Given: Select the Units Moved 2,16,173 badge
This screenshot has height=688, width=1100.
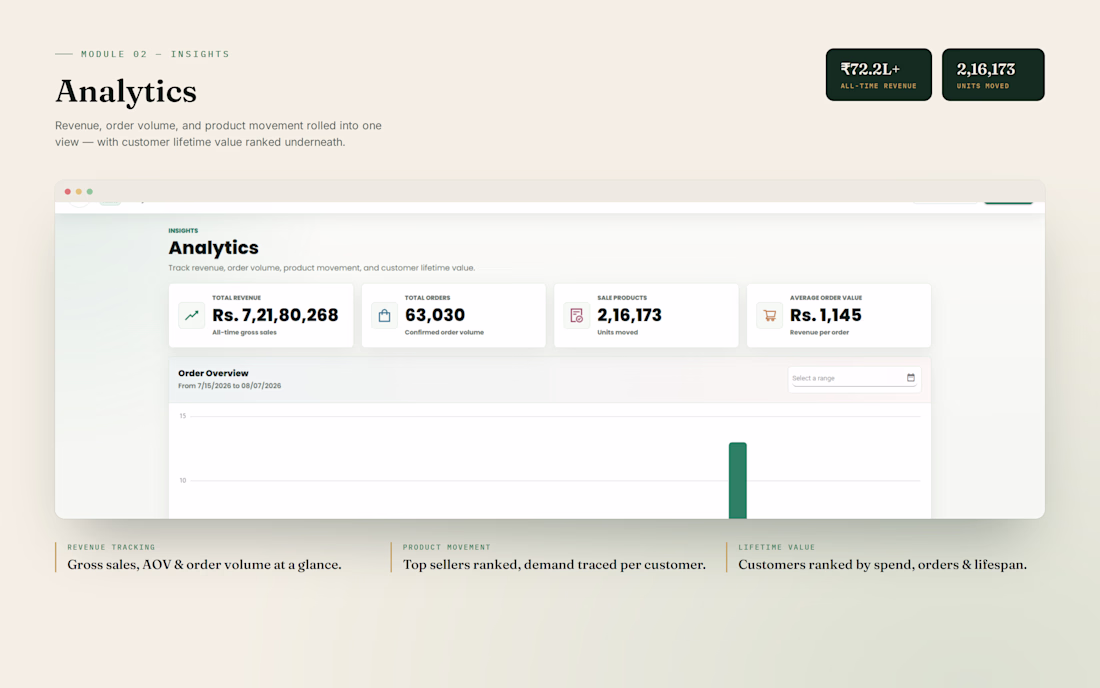Looking at the screenshot, I should pyautogui.click(x=993, y=74).
